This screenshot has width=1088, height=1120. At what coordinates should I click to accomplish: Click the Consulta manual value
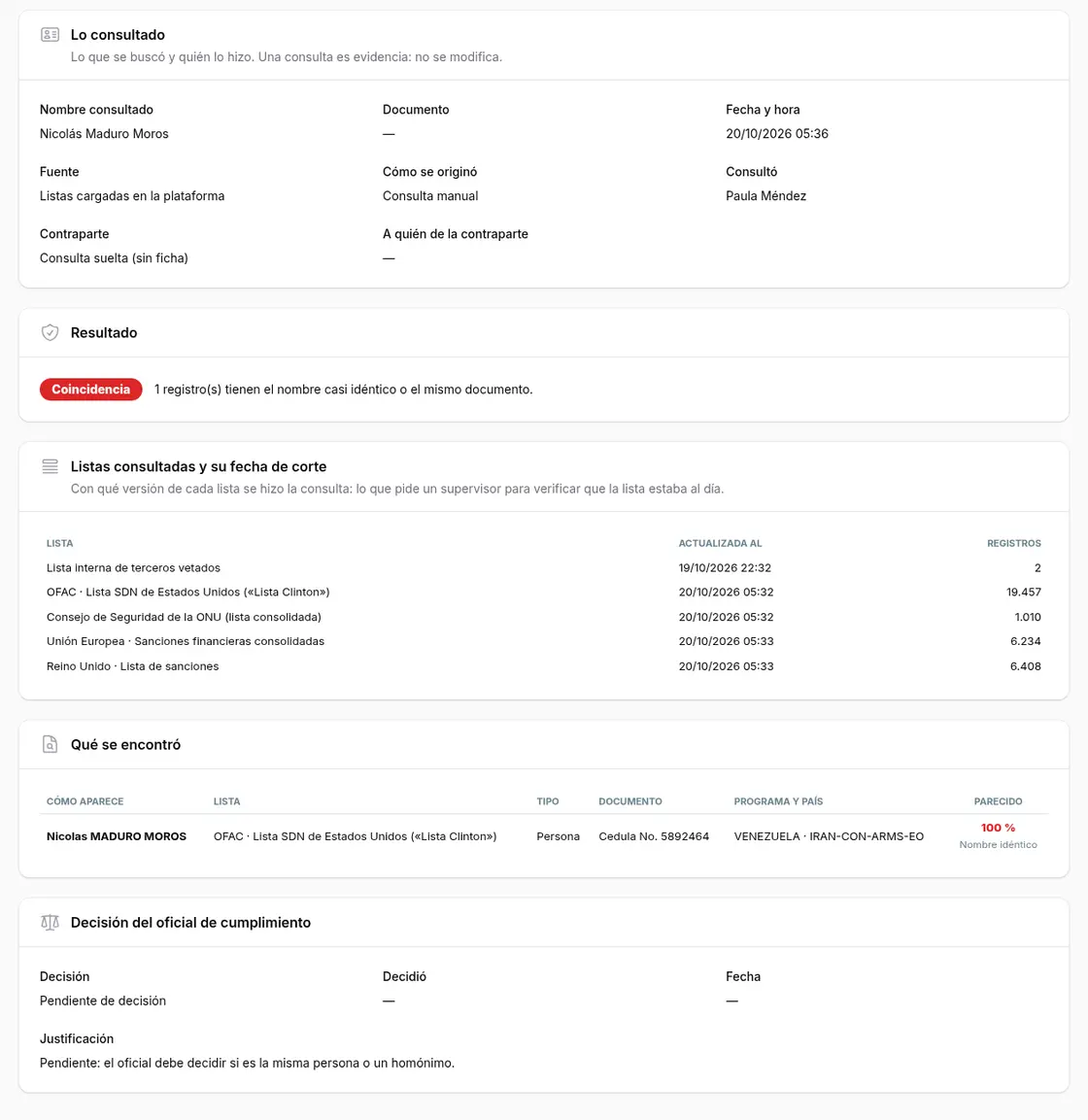pos(430,195)
